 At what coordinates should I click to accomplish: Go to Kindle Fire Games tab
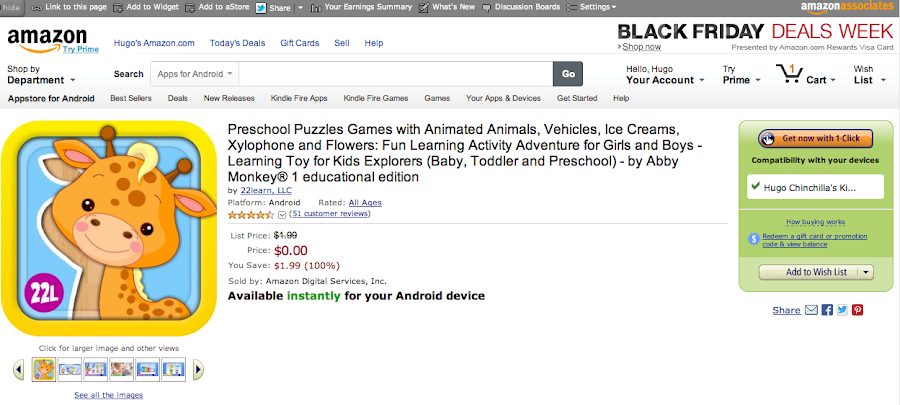click(x=375, y=99)
